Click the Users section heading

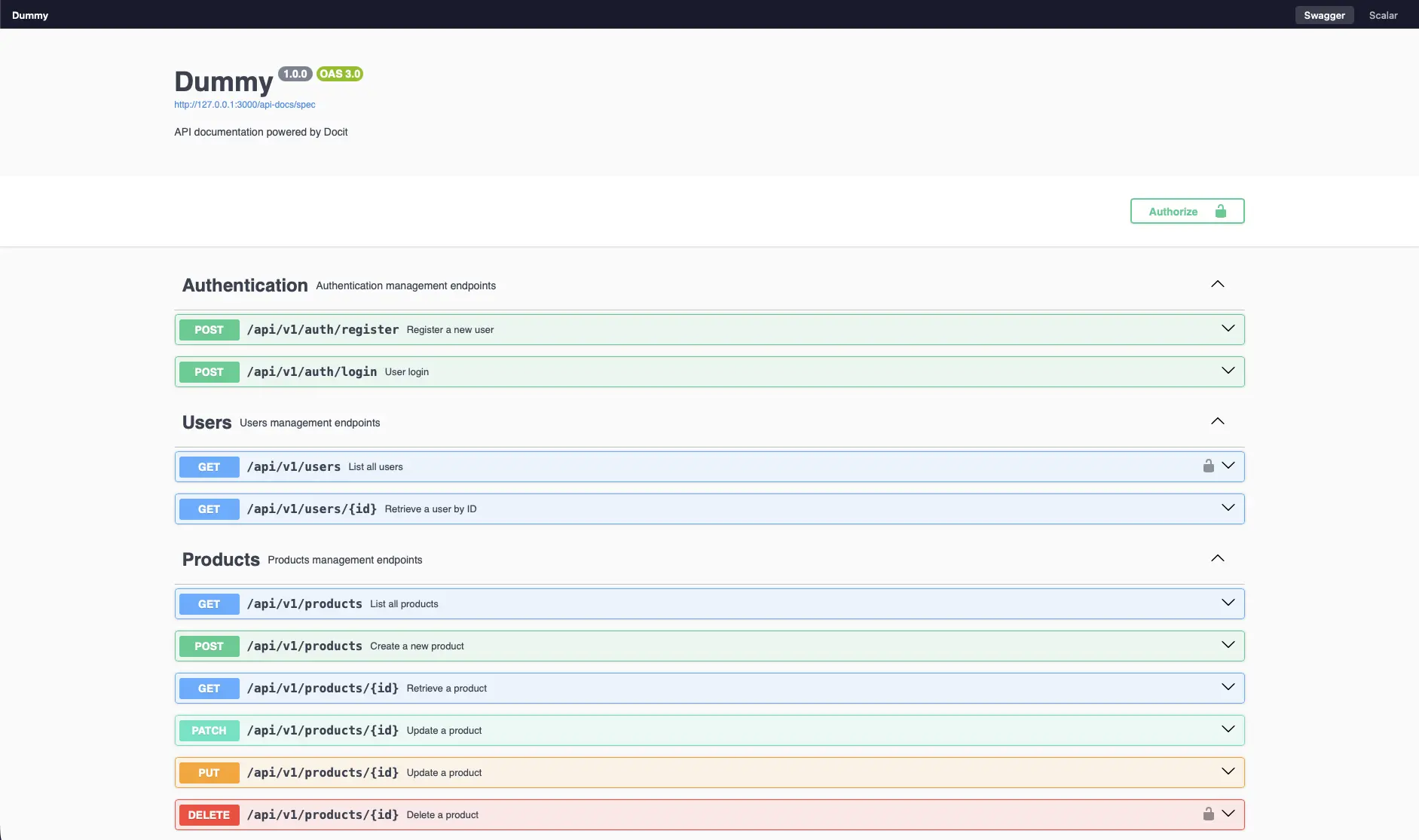[206, 423]
